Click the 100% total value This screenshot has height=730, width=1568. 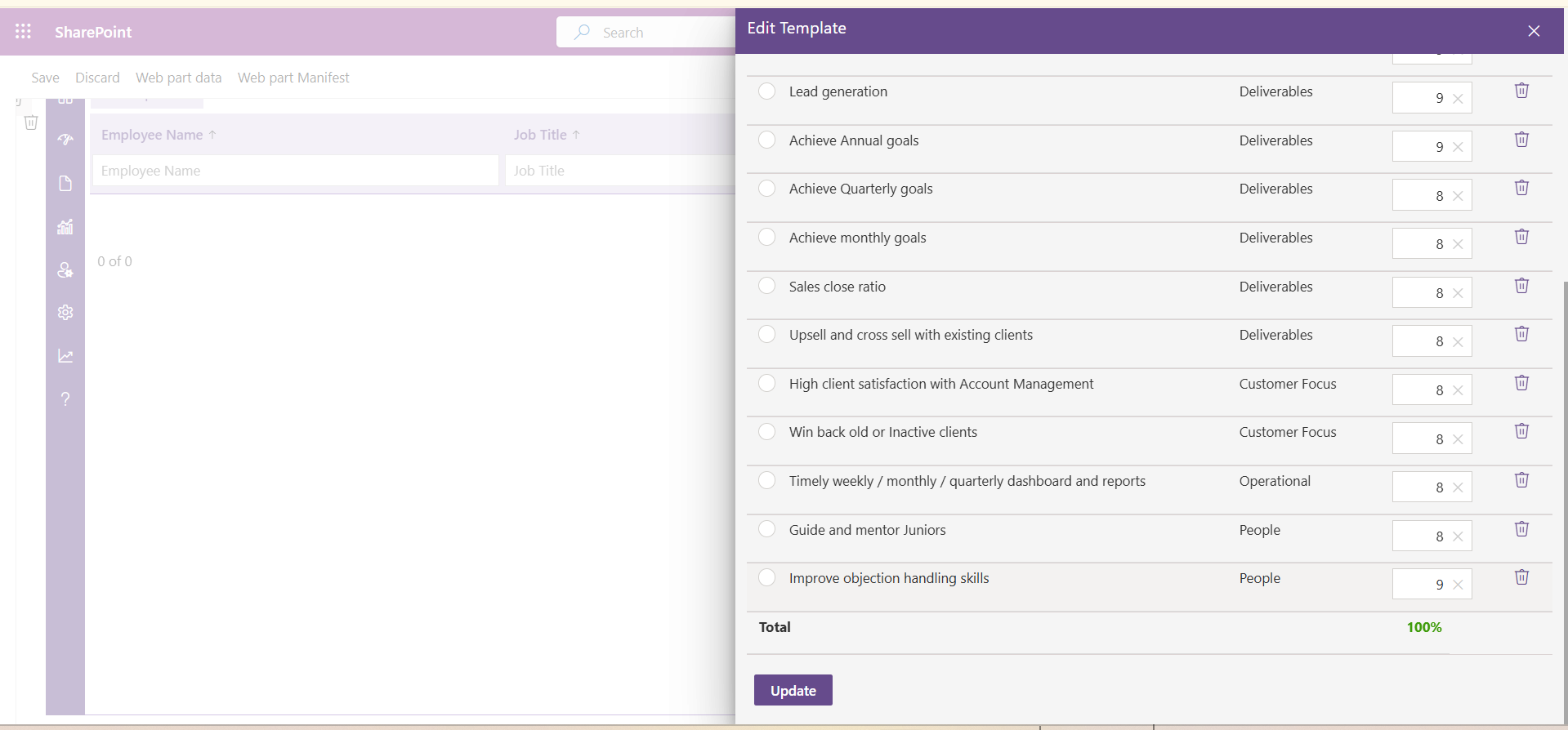[x=1424, y=627]
